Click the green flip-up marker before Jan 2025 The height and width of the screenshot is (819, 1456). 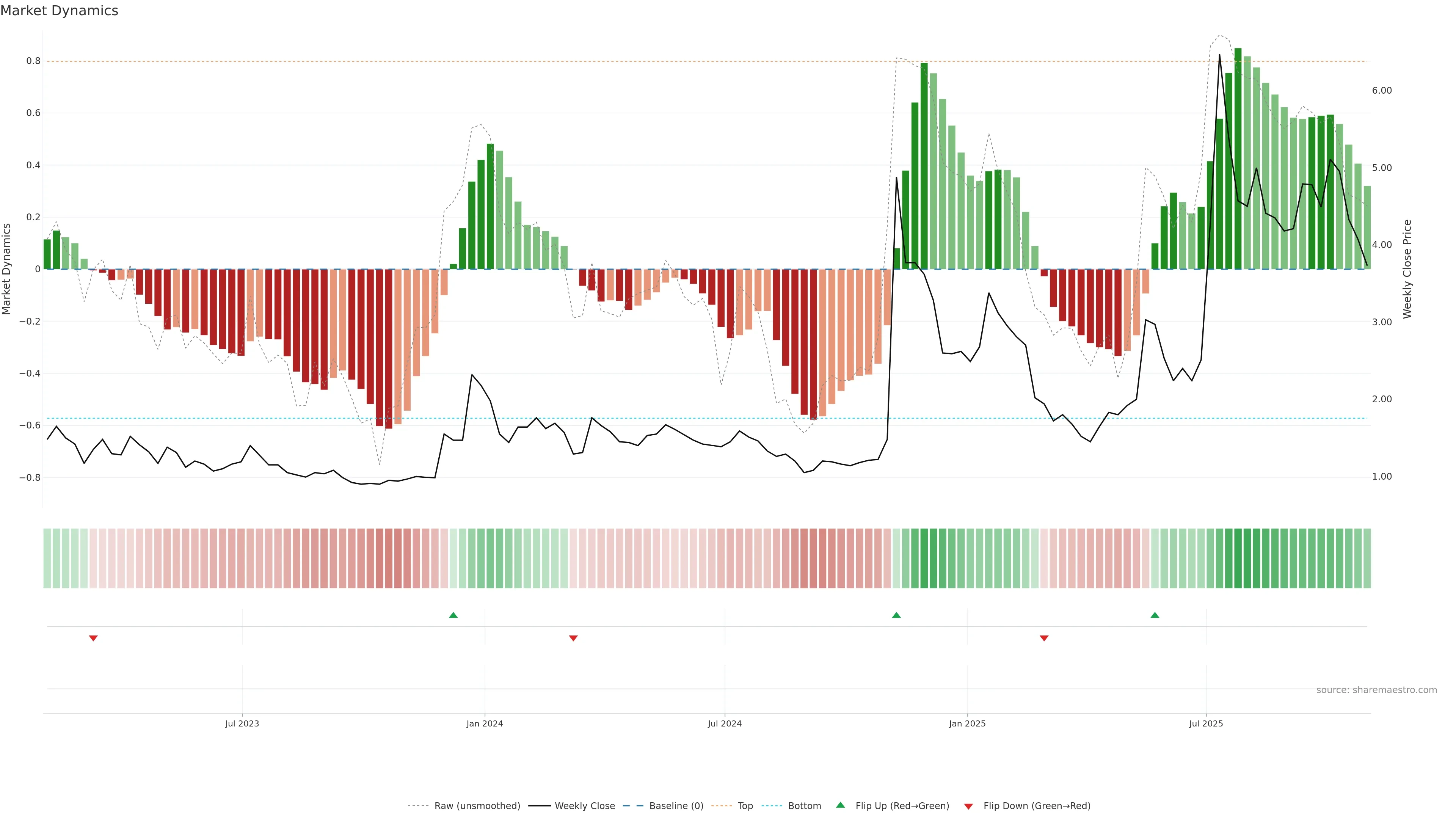pyautogui.click(x=896, y=615)
